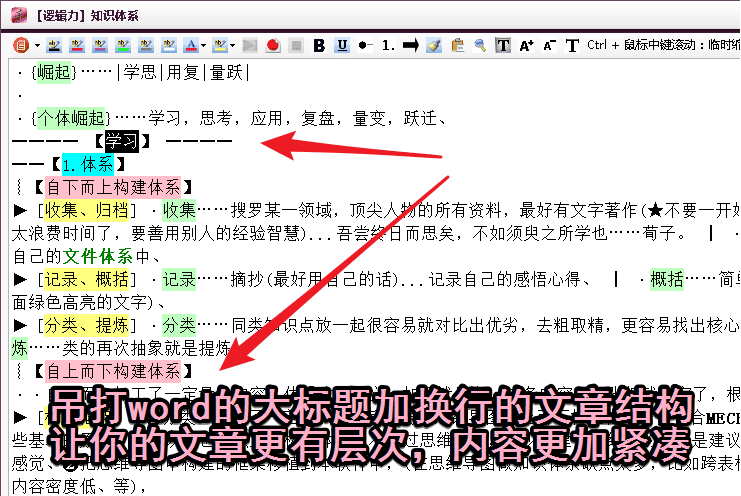Apply the white highlight pen

pyautogui.click(x=169, y=45)
